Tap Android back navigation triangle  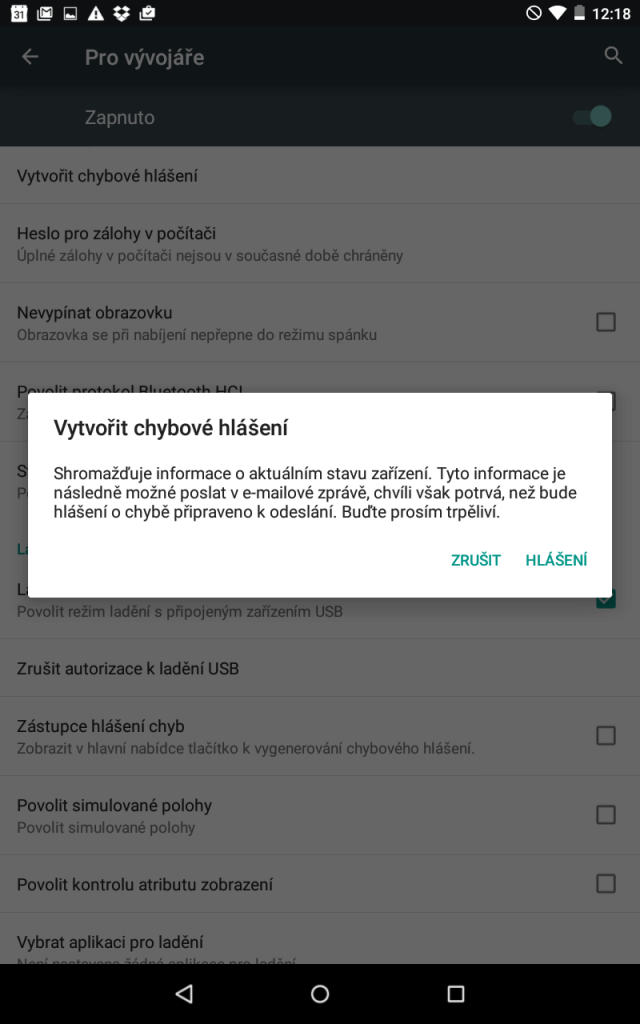tap(184, 993)
